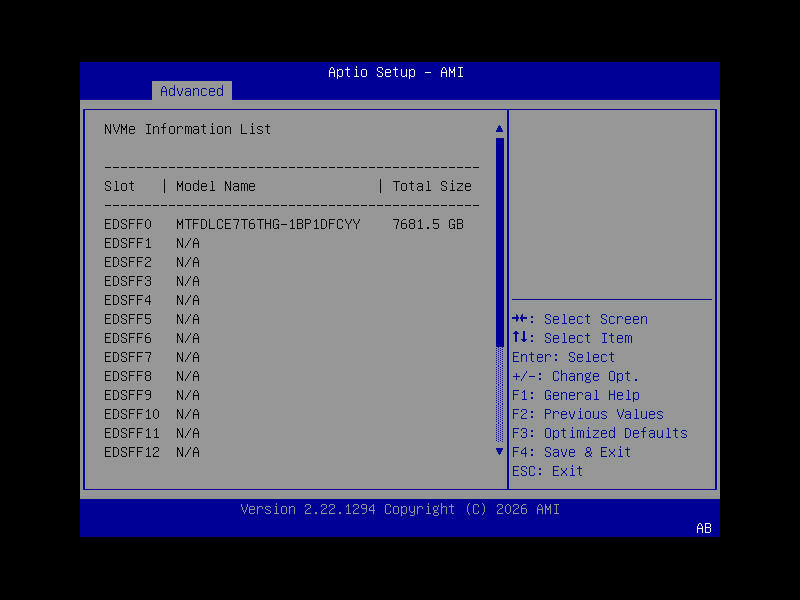Select the EDSFF7 slot row
The height and width of the screenshot is (600, 800).
pos(152,357)
